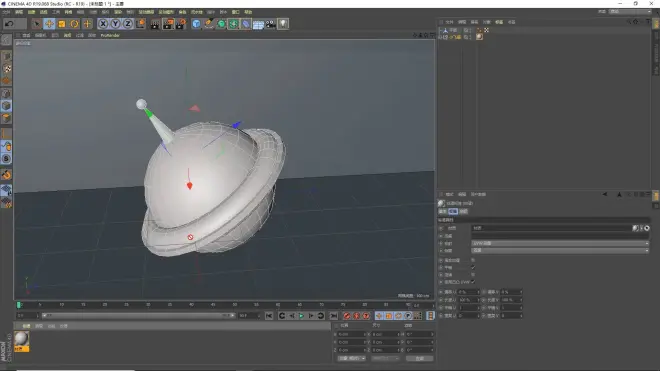Select the Rotate tool icon
Viewport: 660px width, 371px height.
tap(75, 24)
